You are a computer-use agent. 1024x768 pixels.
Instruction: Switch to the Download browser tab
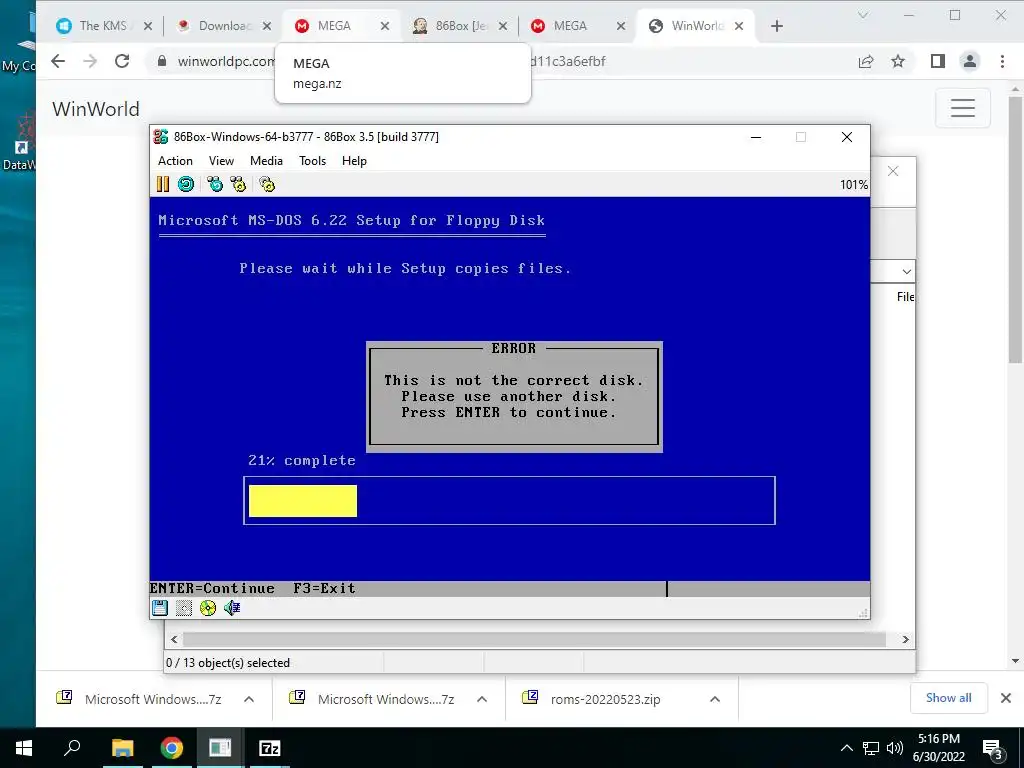222,25
